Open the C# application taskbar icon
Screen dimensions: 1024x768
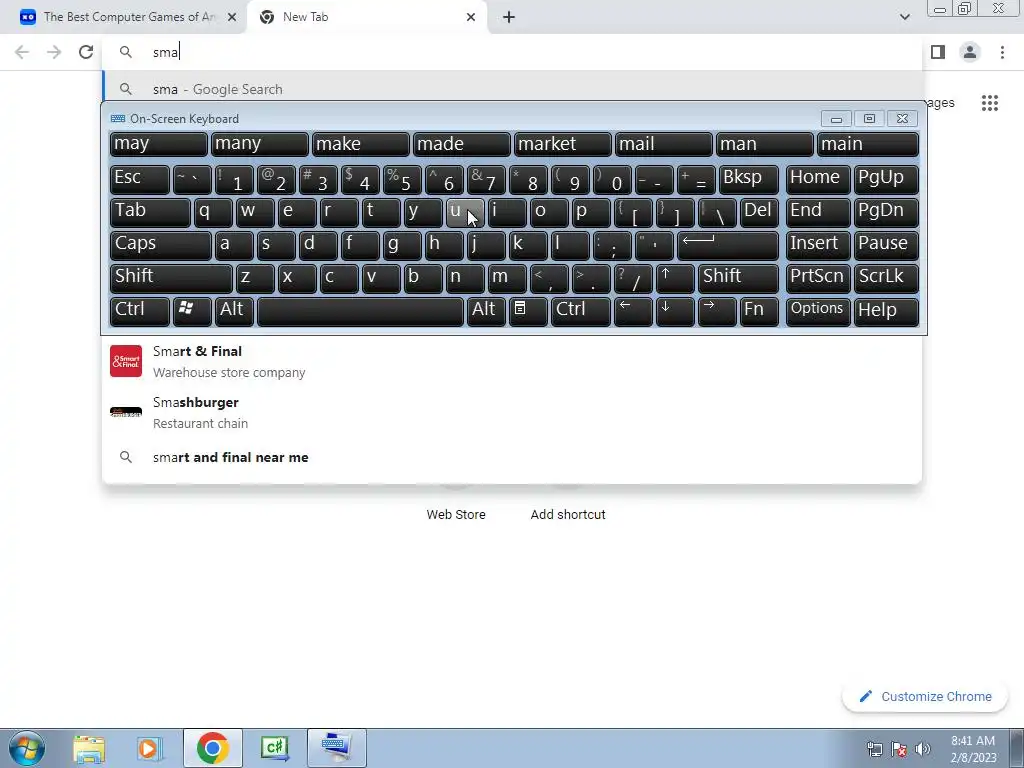[x=274, y=748]
